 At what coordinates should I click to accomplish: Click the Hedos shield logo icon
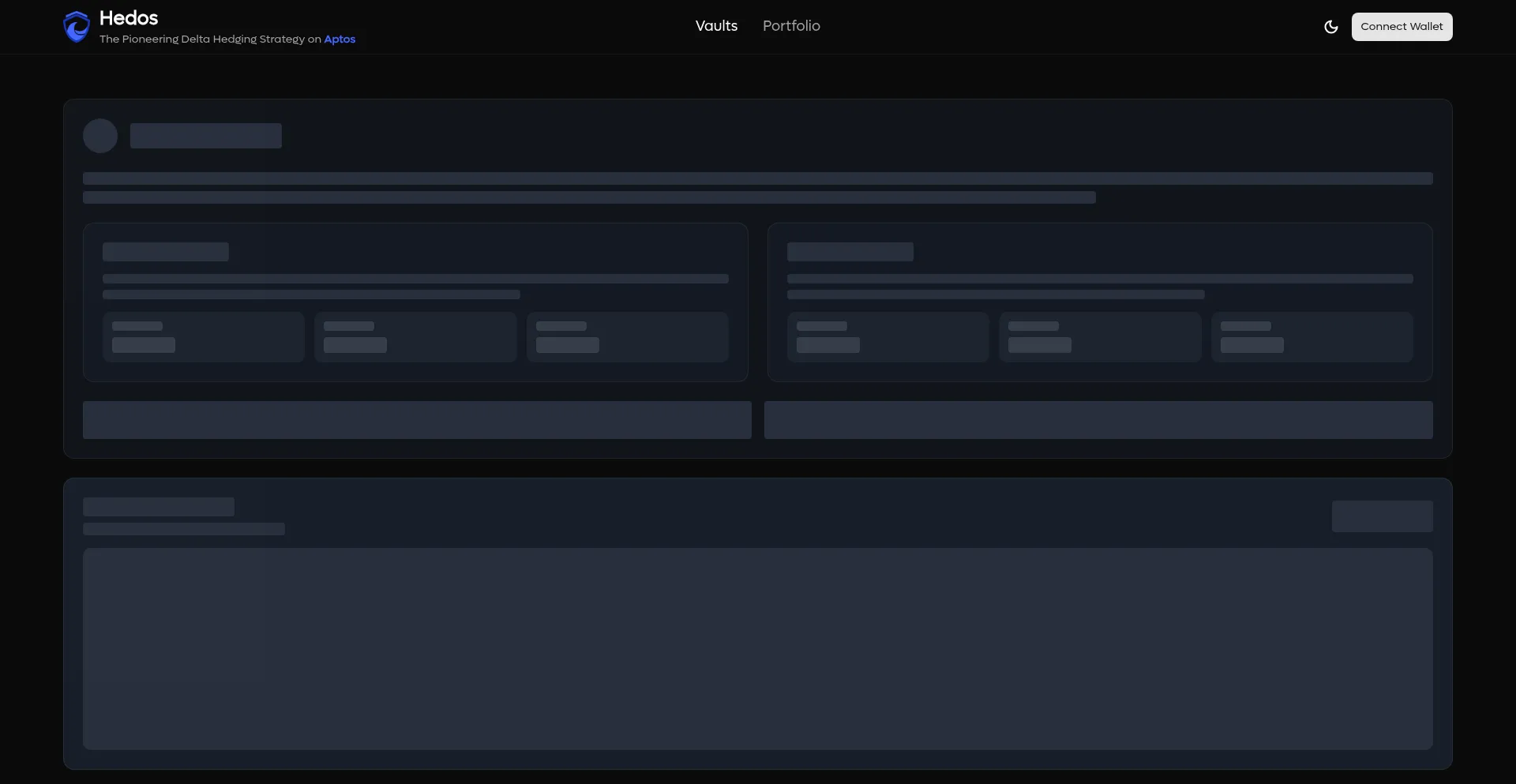pyautogui.click(x=77, y=27)
